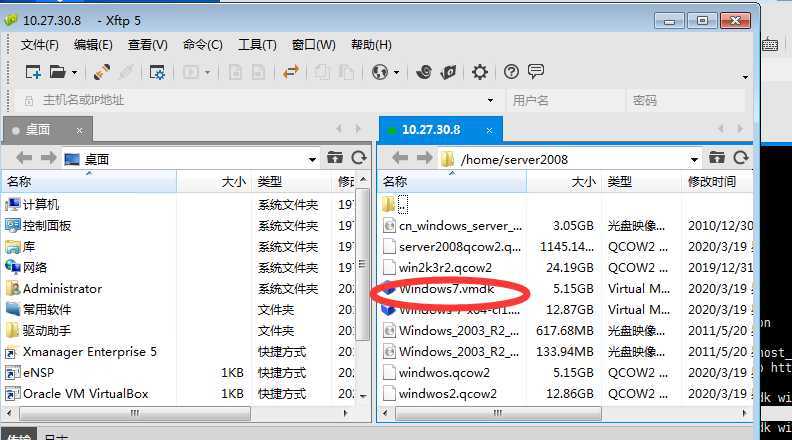This screenshot has width=792, height=440.
Task: Select the Administrator folder
Action: point(54,288)
